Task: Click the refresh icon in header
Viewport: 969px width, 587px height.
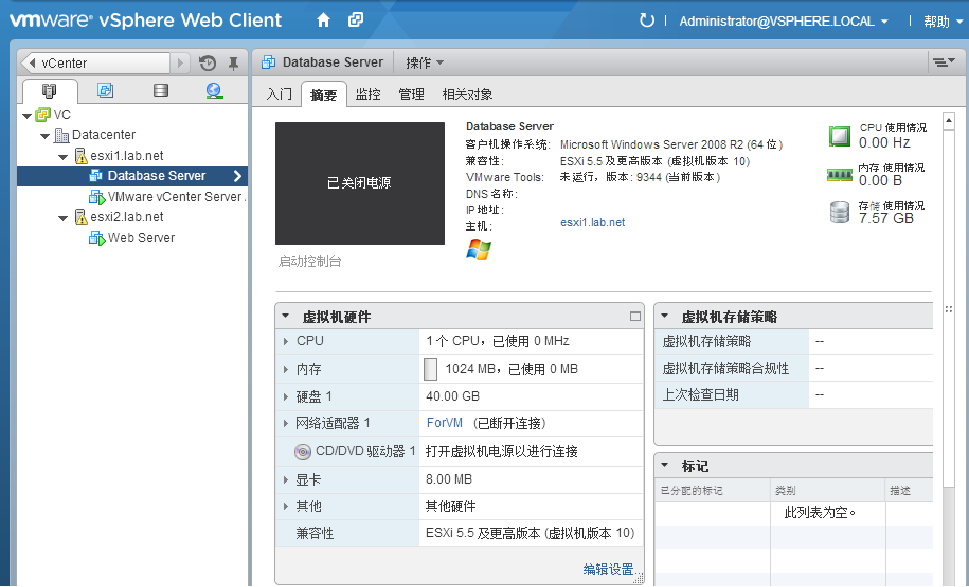Action: pos(646,20)
